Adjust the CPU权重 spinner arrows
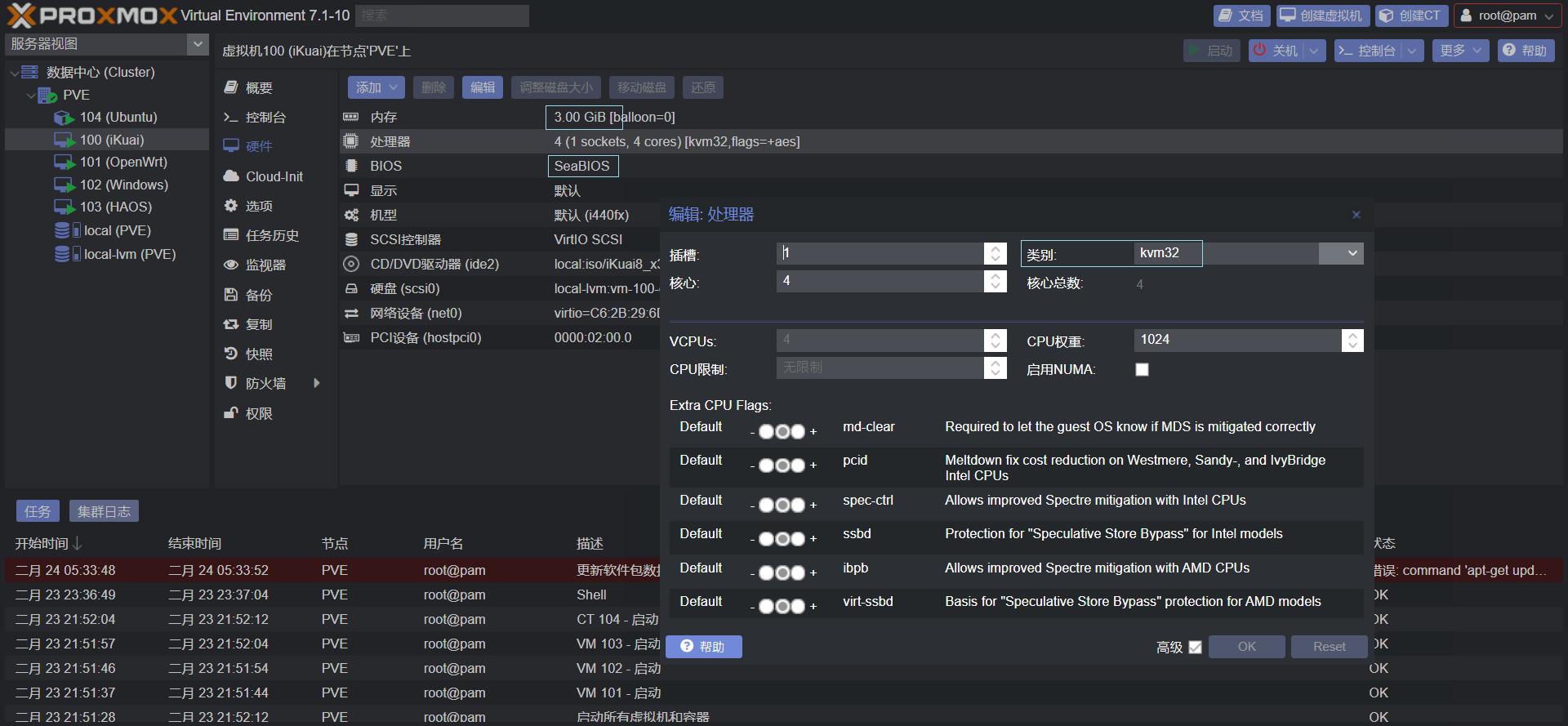Image resolution: width=1568 pixels, height=726 pixels. point(1352,340)
